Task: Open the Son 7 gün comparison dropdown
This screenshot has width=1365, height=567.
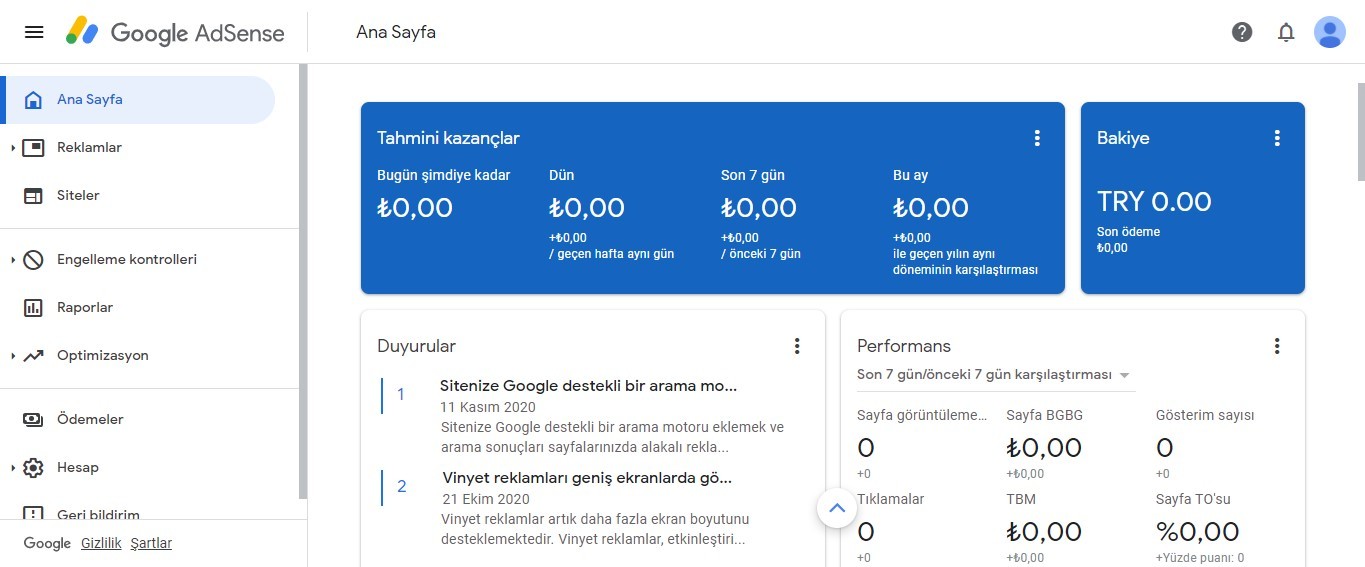Action: pos(994,375)
